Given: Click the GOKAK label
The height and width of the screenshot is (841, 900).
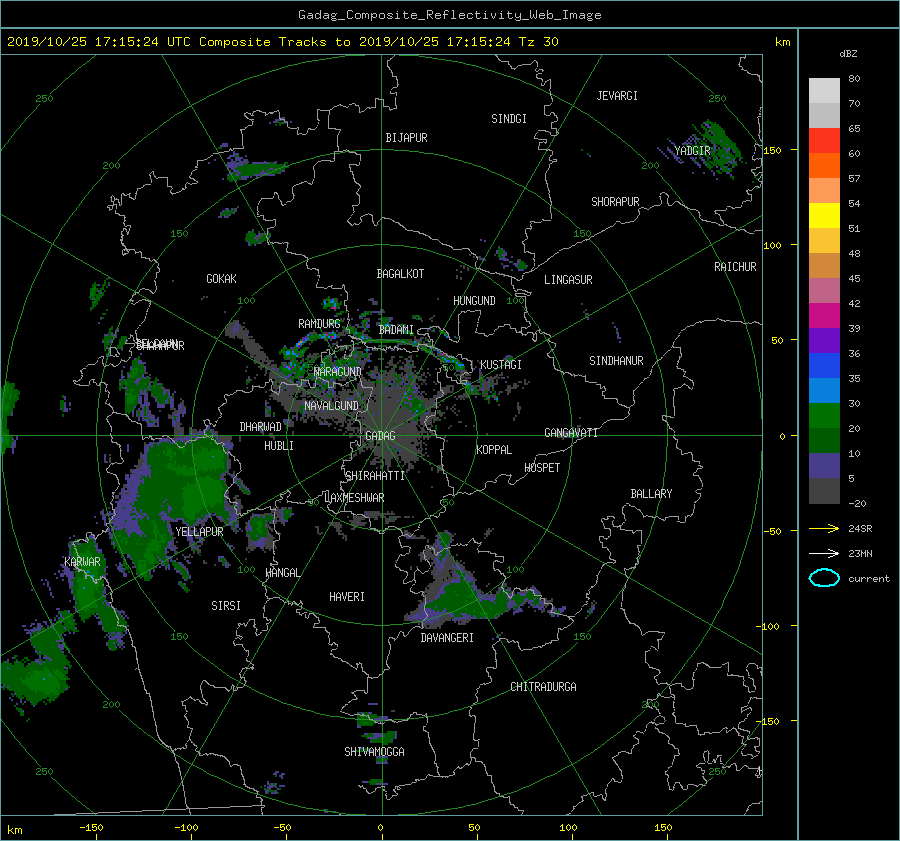Looking at the screenshot, I should click(221, 279).
